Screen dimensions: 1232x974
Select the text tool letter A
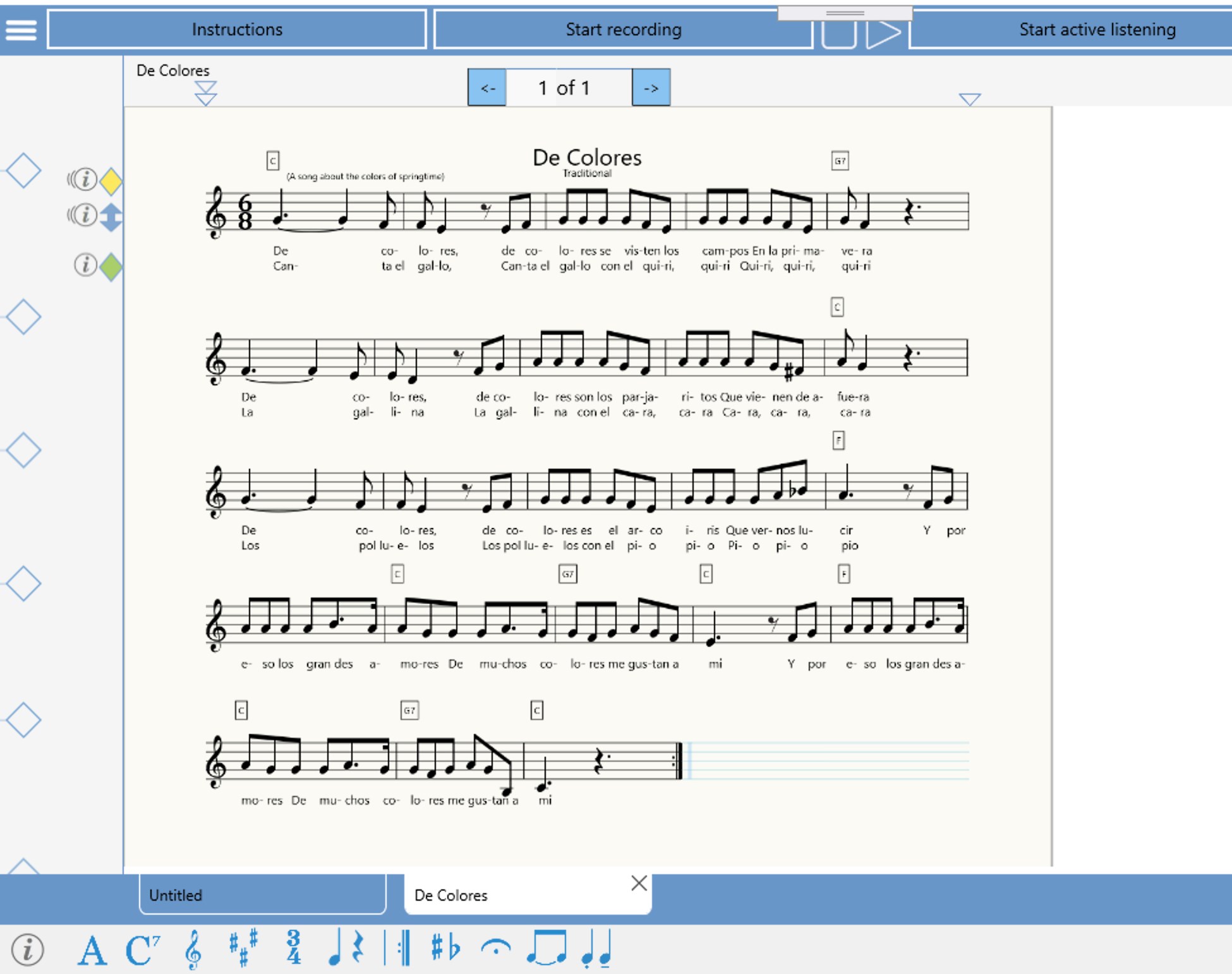coord(92,950)
